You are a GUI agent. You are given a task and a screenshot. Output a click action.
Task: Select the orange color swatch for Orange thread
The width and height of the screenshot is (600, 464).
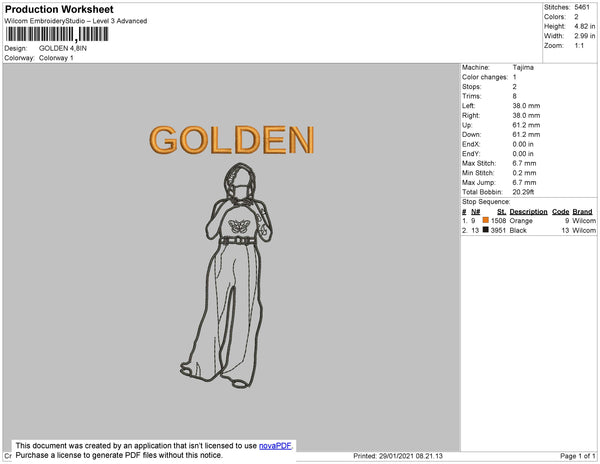[x=486, y=220]
